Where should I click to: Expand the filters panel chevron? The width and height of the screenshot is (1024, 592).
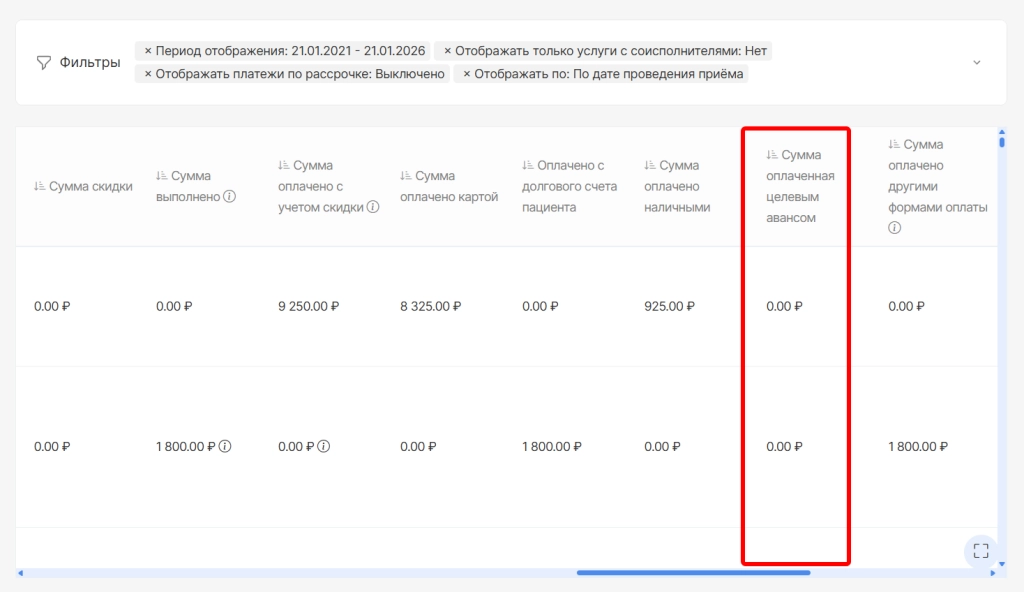(977, 62)
